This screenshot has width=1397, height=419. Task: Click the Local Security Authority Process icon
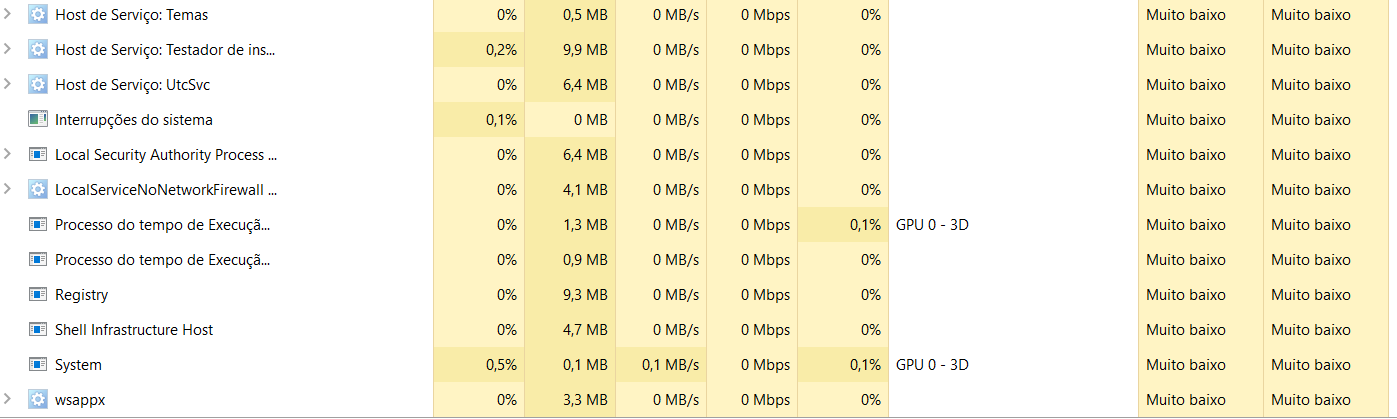pyautogui.click(x=38, y=155)
